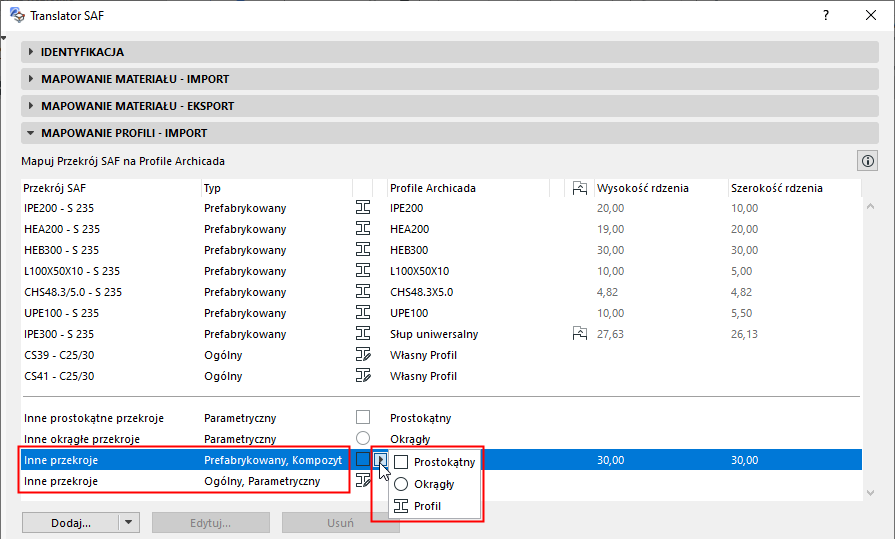This screenshot has width=895, height=539.
Task: Click the Translator SAF title bar icon
Action: 18,15
